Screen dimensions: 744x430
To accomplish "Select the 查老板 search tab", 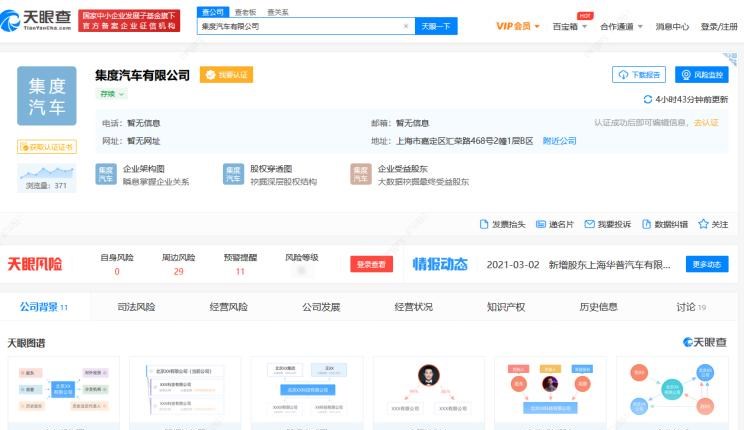I will click(245, 12).
